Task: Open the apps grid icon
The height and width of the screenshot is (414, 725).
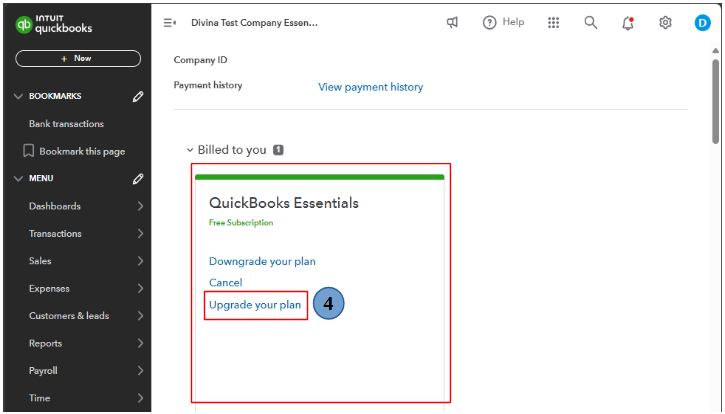Action: tap(553, 23)
